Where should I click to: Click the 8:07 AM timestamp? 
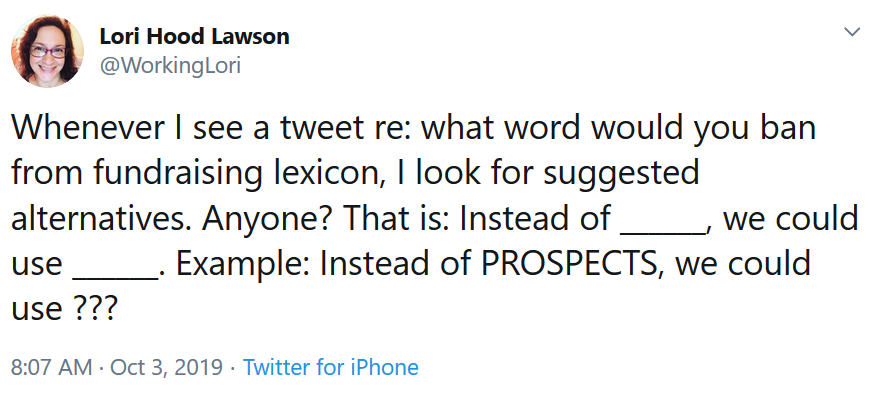click(51, 367)
